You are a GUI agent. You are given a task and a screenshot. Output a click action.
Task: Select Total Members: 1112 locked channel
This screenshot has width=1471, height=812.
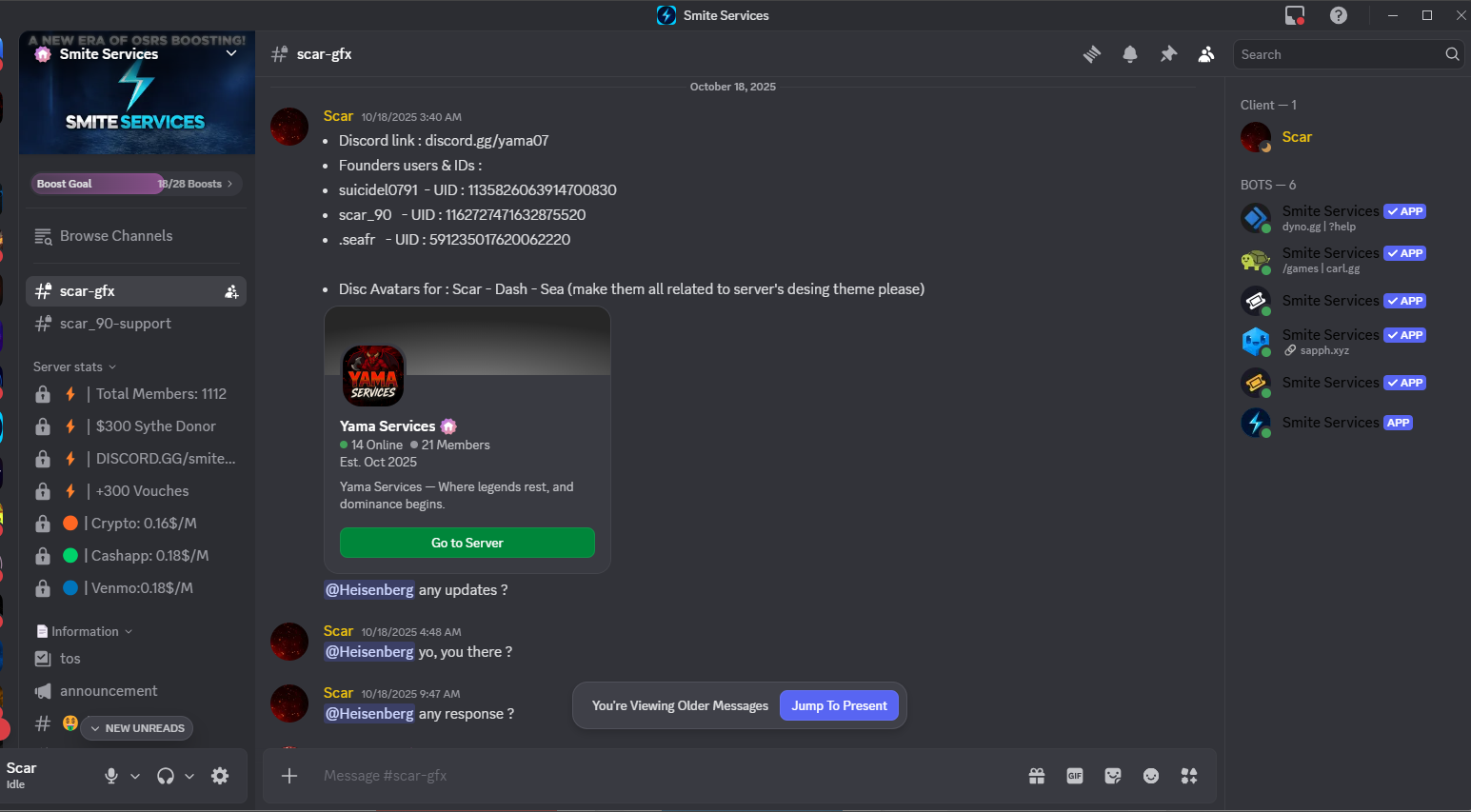(x=136, y=394)
